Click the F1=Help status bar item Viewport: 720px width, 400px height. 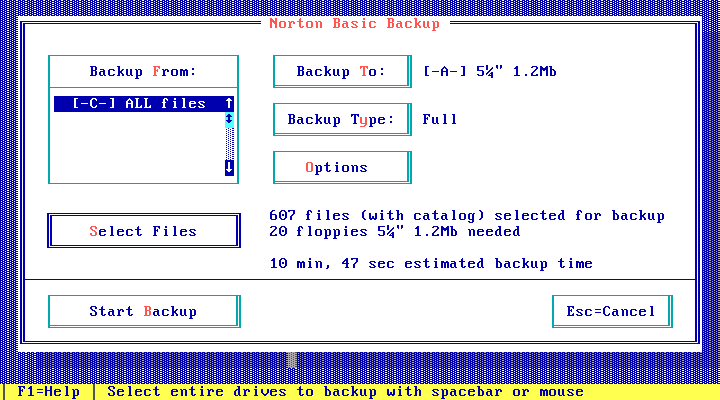[x=49, y=392]
